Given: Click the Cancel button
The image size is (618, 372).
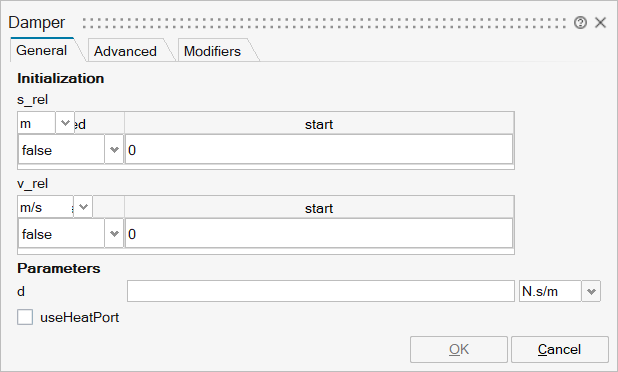Looking at the screenshot, I should (x=560, y=350).
